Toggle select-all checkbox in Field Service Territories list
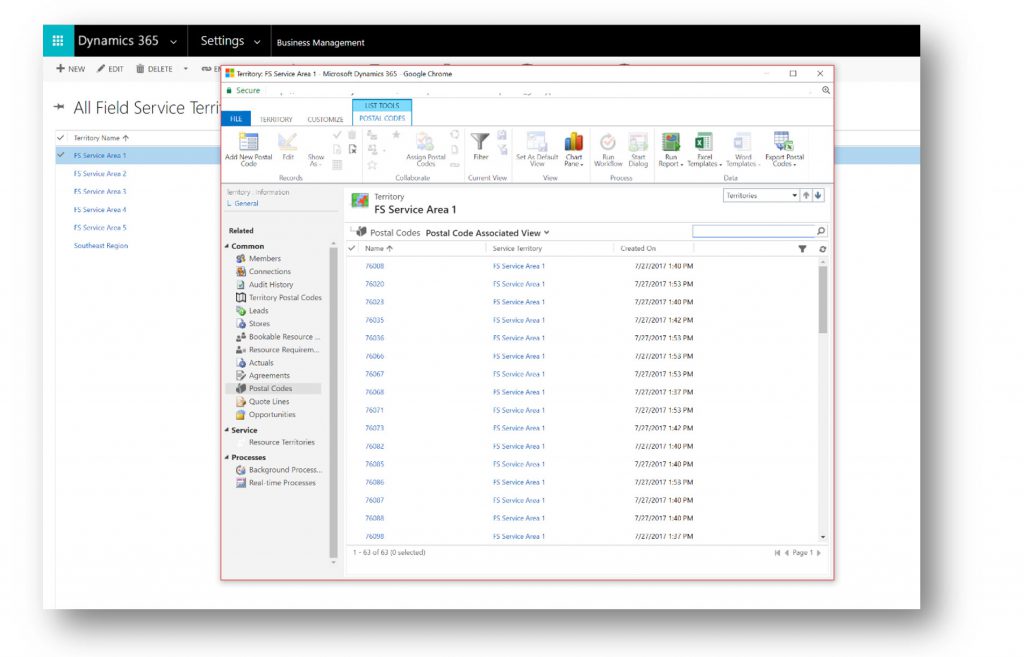The width and height of the screenshot is (1024, 657). (x=61, y=138)
